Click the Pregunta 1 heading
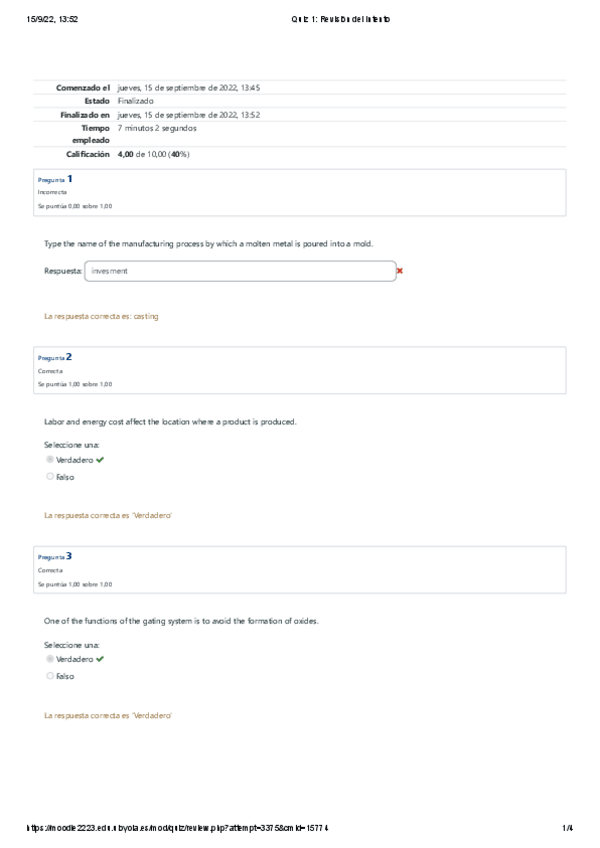The height and width of the screenshot is (848, 600). (x=55, y=179)
